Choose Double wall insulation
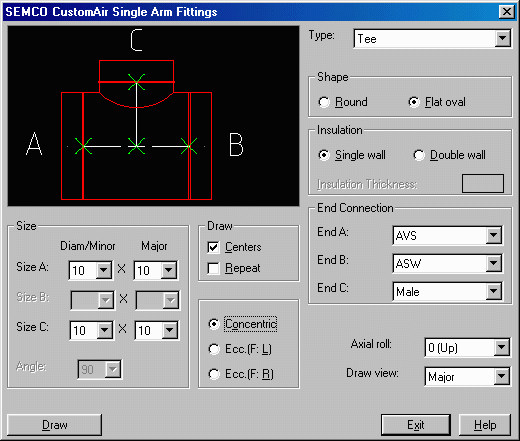520x441 pixels. coord(449,155)
